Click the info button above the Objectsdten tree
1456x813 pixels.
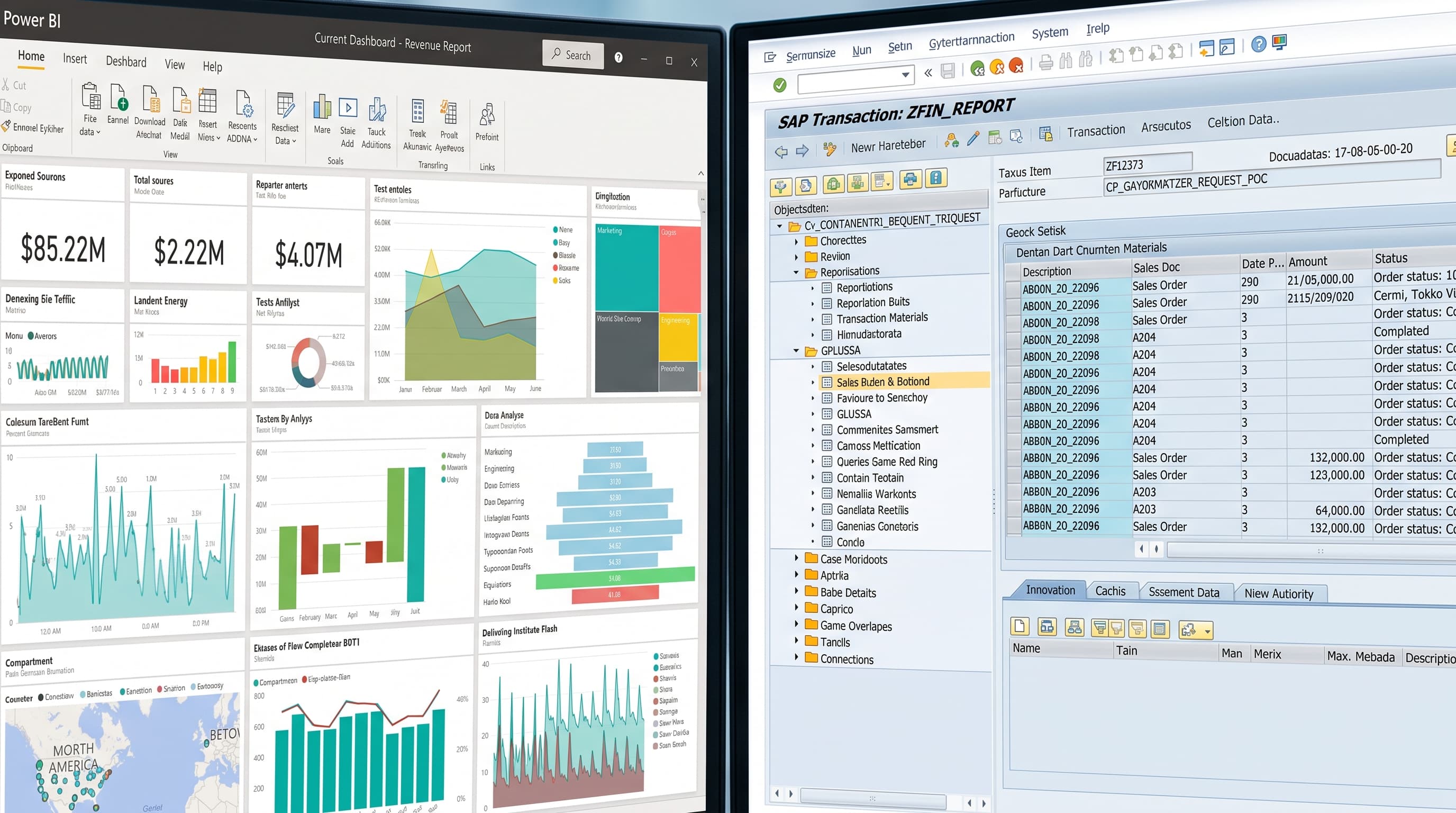[936, 178]
